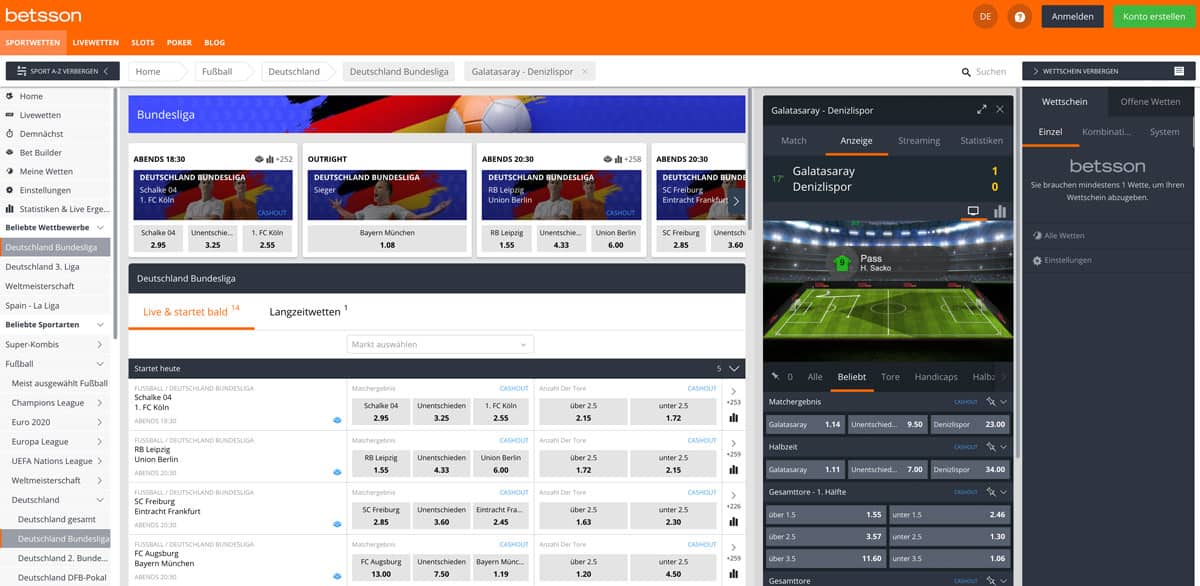
Task: Click the betsson logo
Action: pos(43,15)
